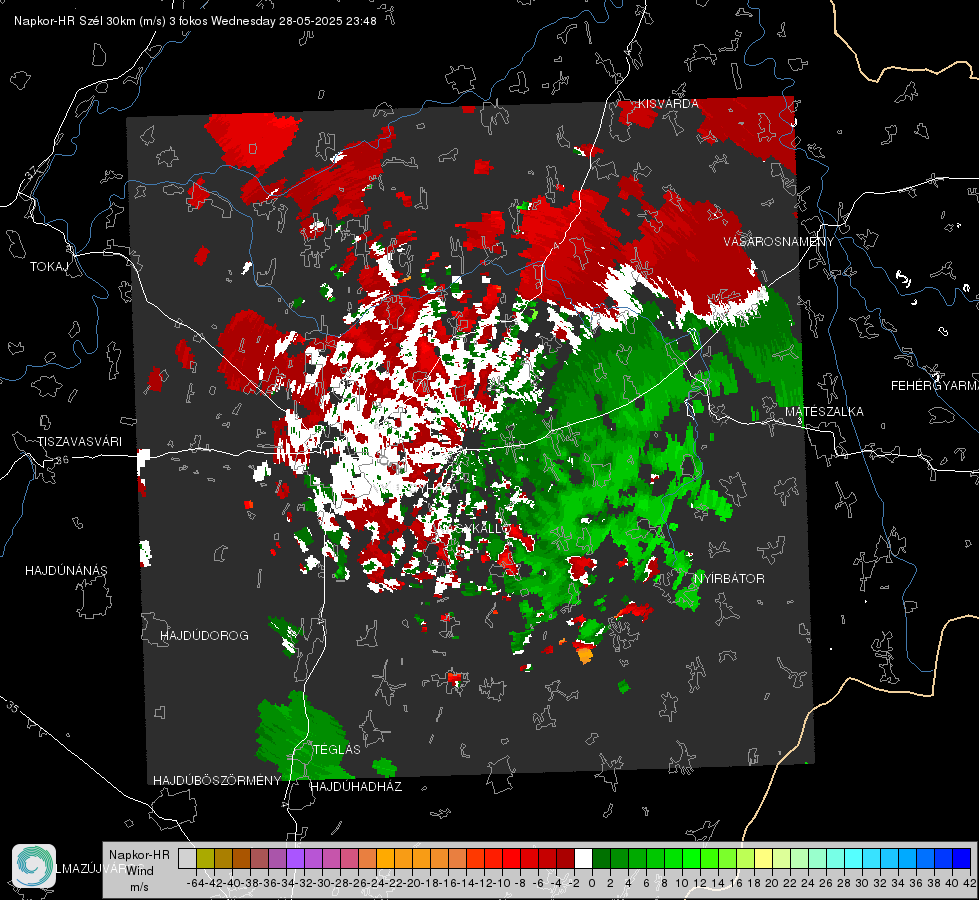979x900 pixels.
Task: Pick the light gray first legend swatch
Action: [x=187, y=858]
